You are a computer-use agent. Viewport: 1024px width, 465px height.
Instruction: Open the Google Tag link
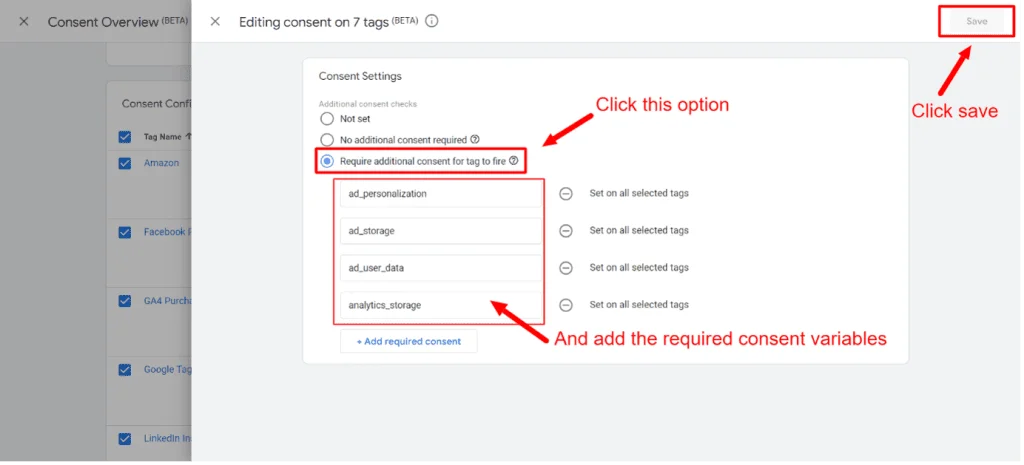(x=167, y=370)
